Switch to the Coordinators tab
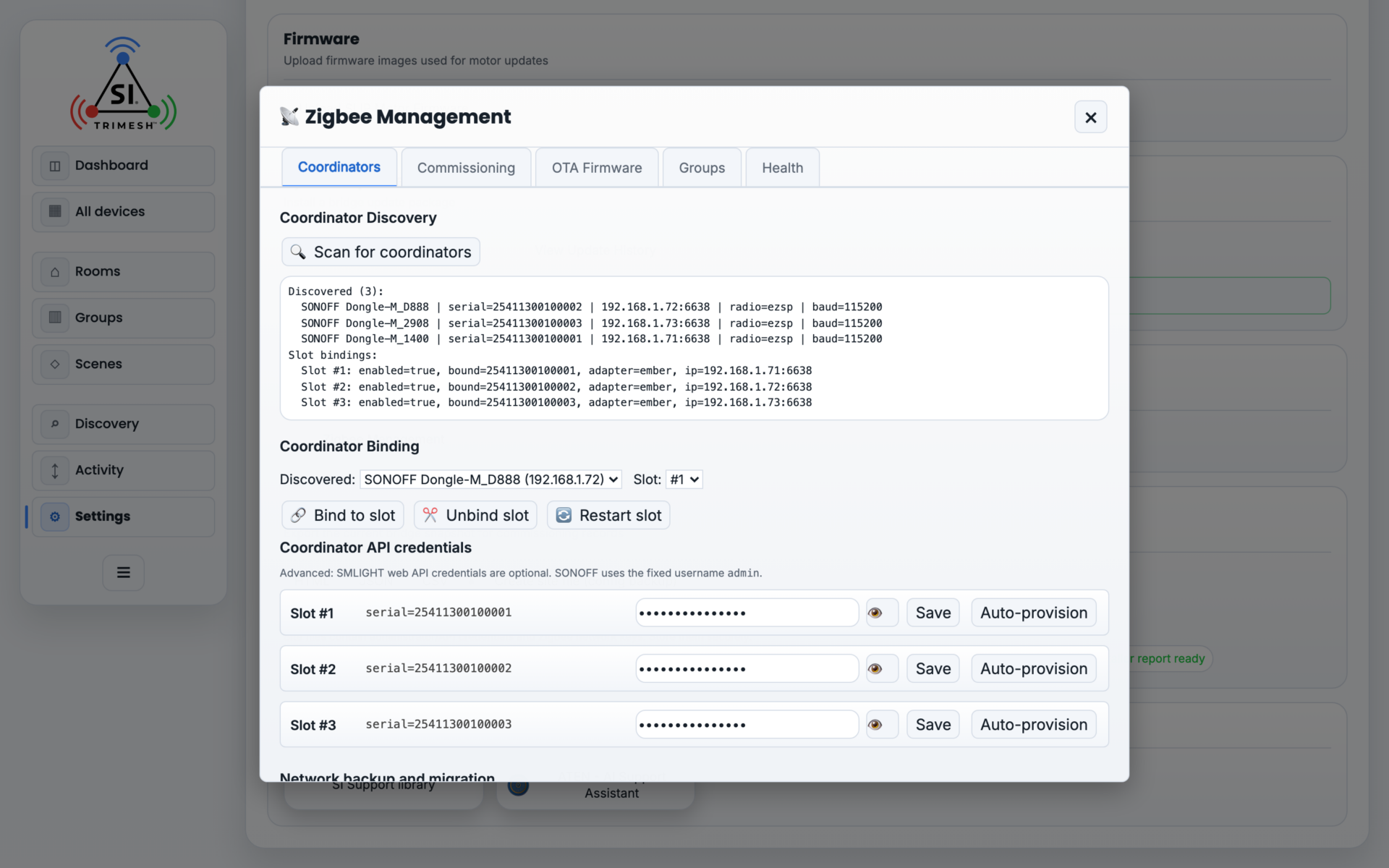 coord(339,167)
